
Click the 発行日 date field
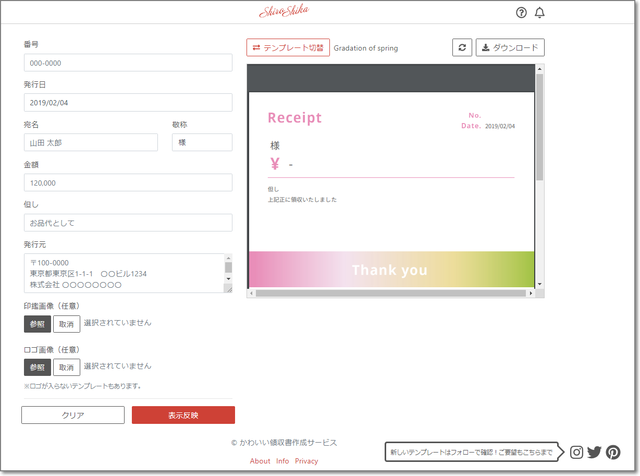click(127, 102)
